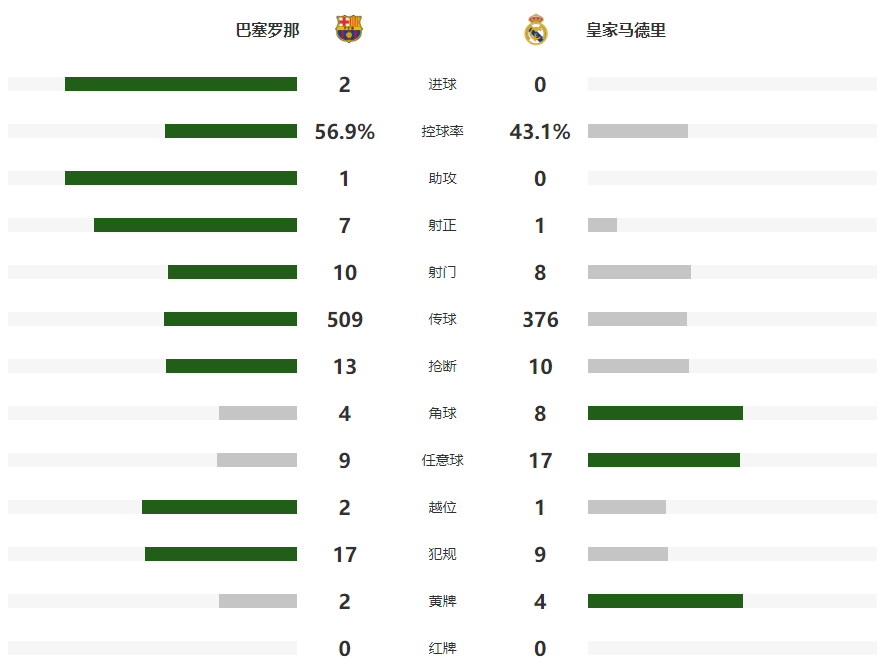Viewport: 883px width, 665px height.
Task: Select the 犯规 stat label
Action: point(442,555)
